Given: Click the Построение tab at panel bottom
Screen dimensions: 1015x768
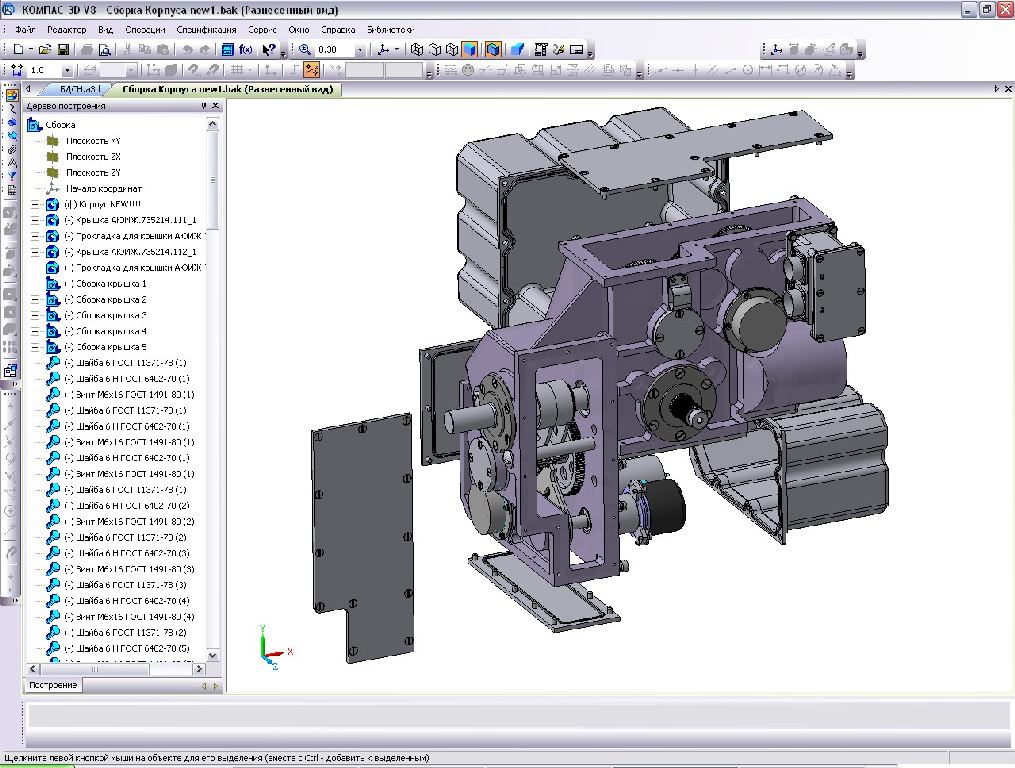Looking at the screenshot, I should click(x=53, y=685).
